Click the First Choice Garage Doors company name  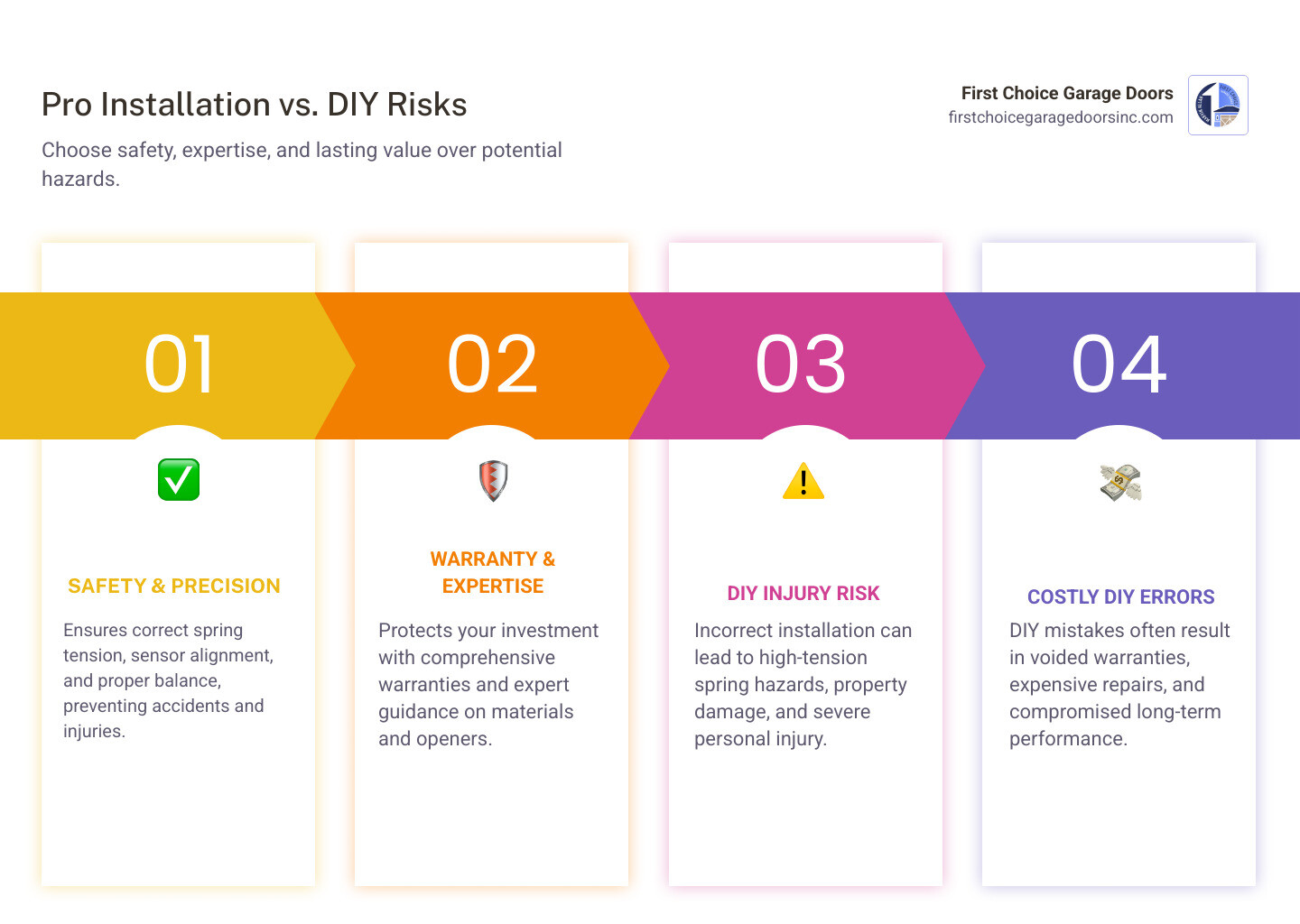(1066, 93)
